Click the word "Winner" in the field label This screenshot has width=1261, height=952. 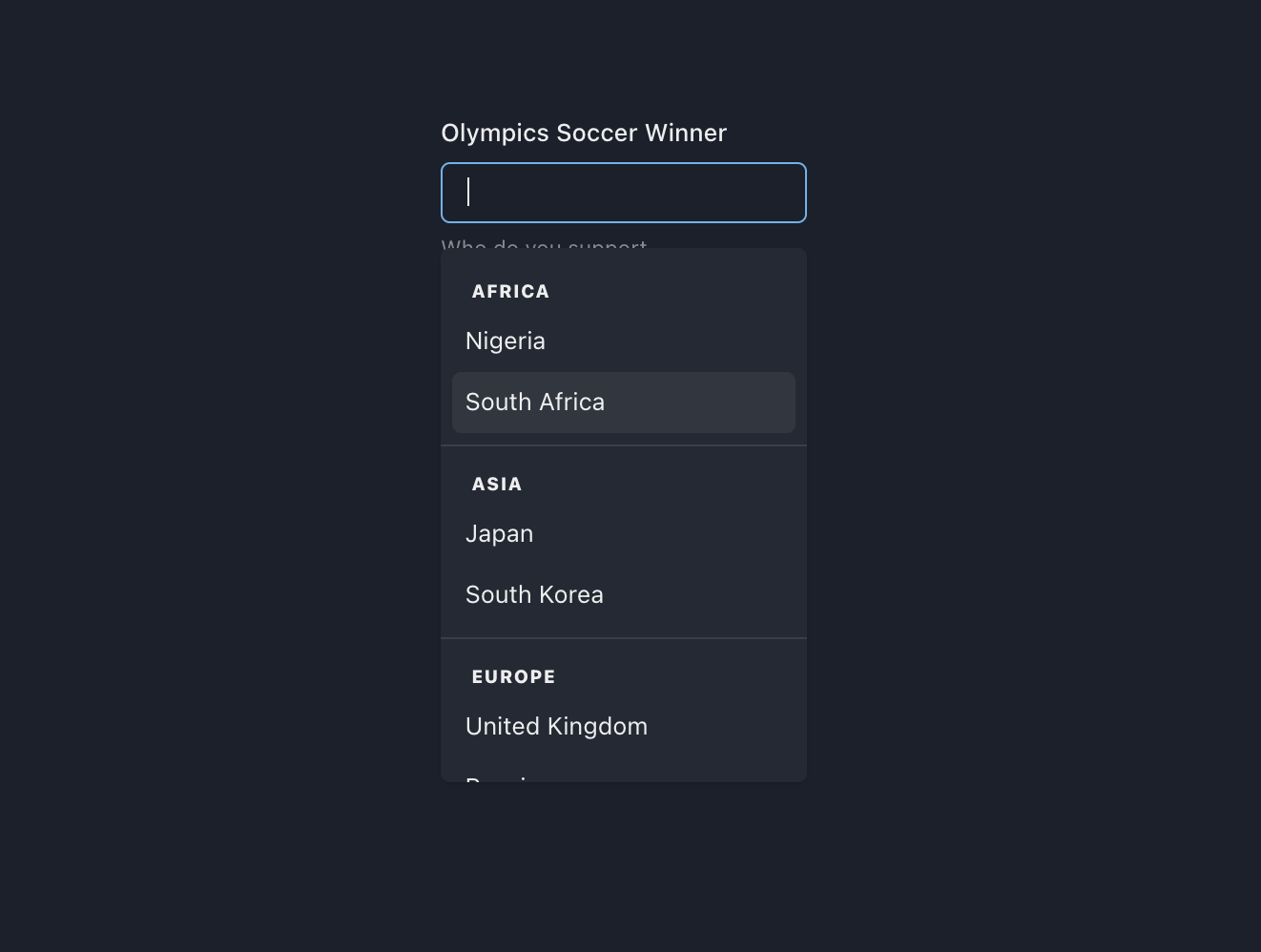[x=685, y=134]
